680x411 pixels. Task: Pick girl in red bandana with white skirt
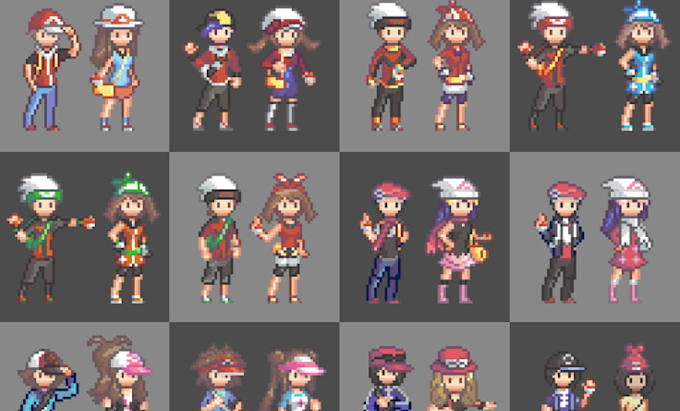point(456,66)
